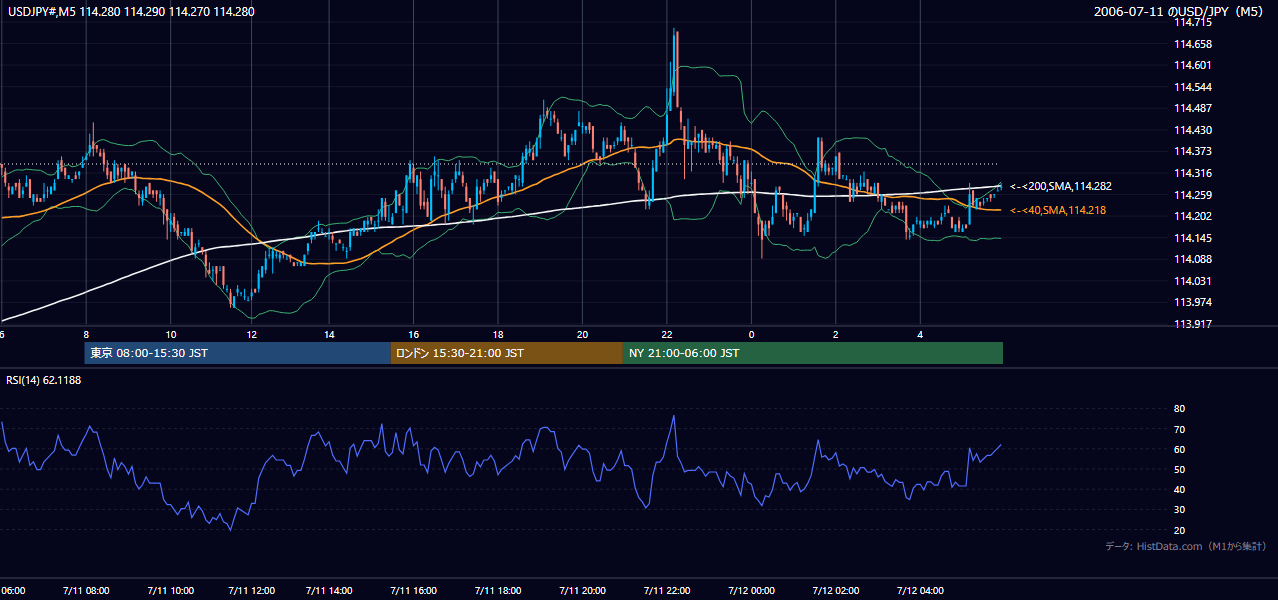Viewport: 1278px width, 600px height.
Task: Click price axis value 114.373
Action: pos(1192,152)
